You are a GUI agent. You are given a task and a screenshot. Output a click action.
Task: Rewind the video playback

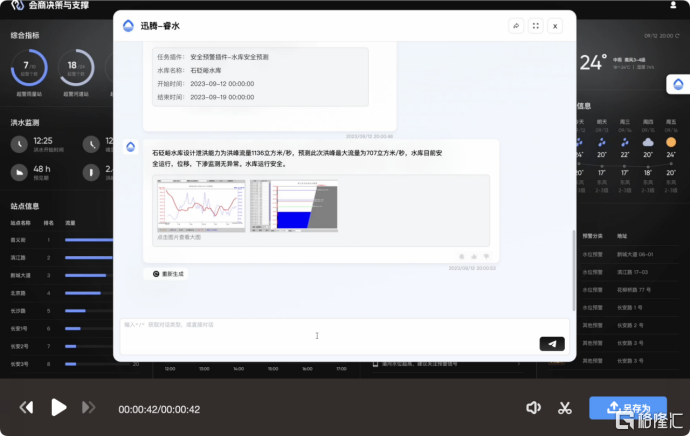[x=27, y=407]
